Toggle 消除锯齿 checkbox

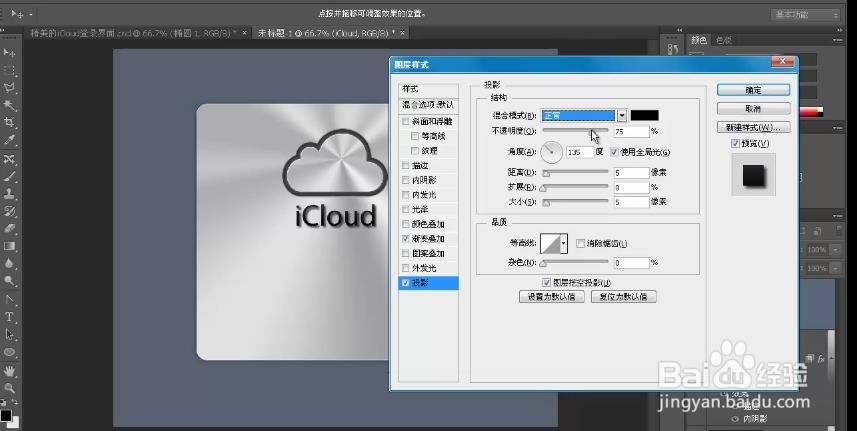(x=580, y=243)
